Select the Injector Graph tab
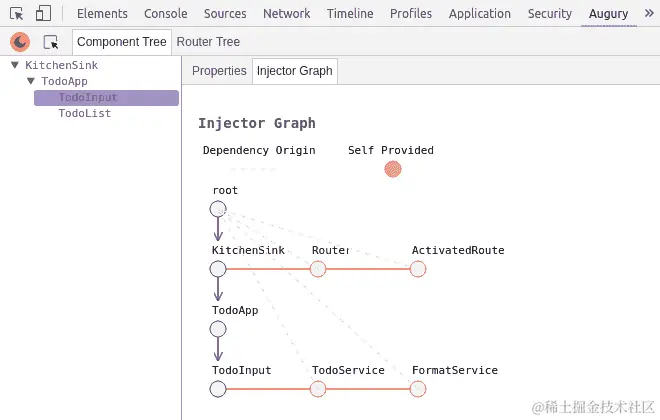This screenshot has height=420, width=660. pyautogui.click(x=295, y=71)
